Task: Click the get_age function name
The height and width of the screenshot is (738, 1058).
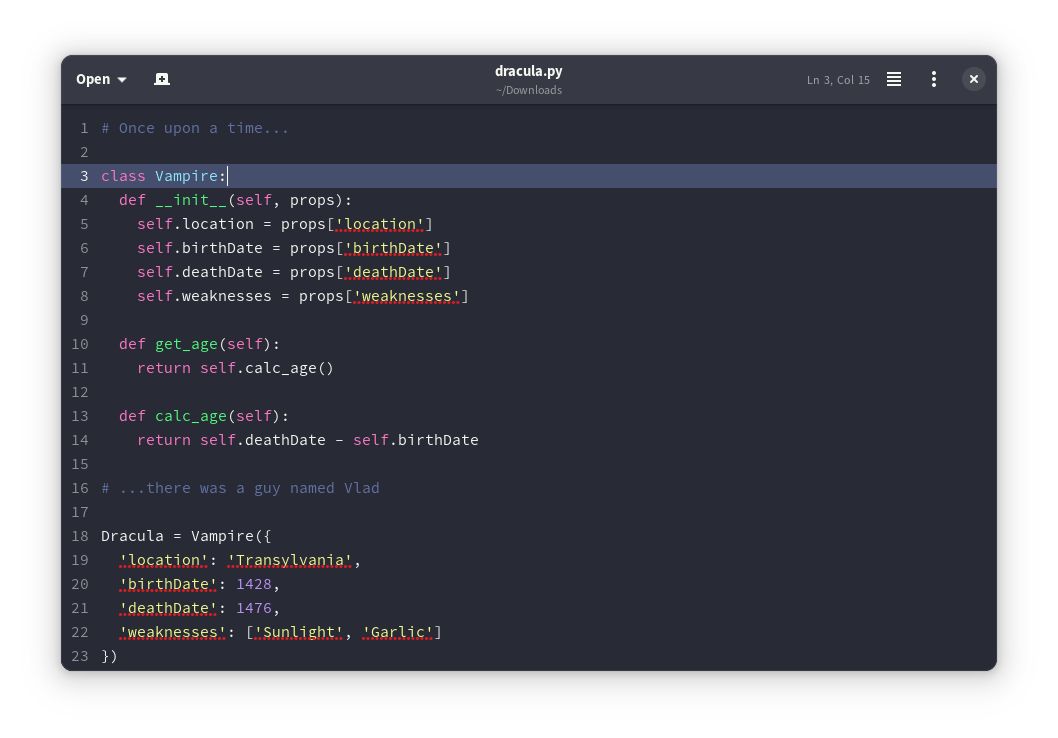Action: click(186, 344)
